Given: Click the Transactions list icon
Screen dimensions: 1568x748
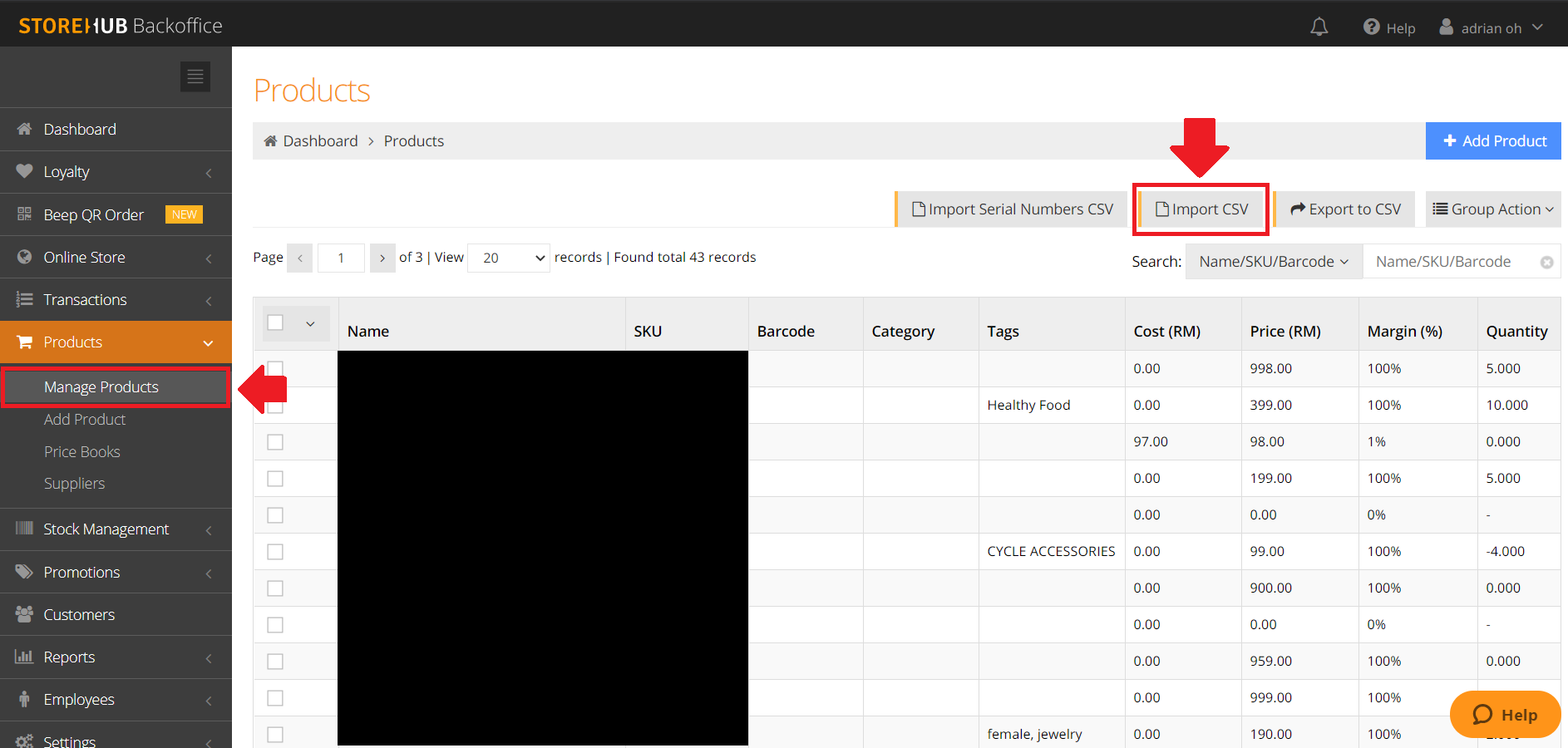Looking at the screenshot, I should 24,299.
